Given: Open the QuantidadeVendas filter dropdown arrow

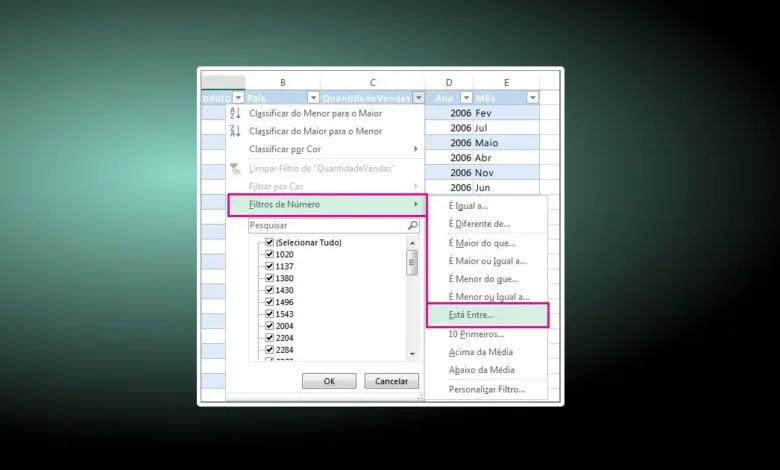Looking at the screenshot, I should [418, 97].
